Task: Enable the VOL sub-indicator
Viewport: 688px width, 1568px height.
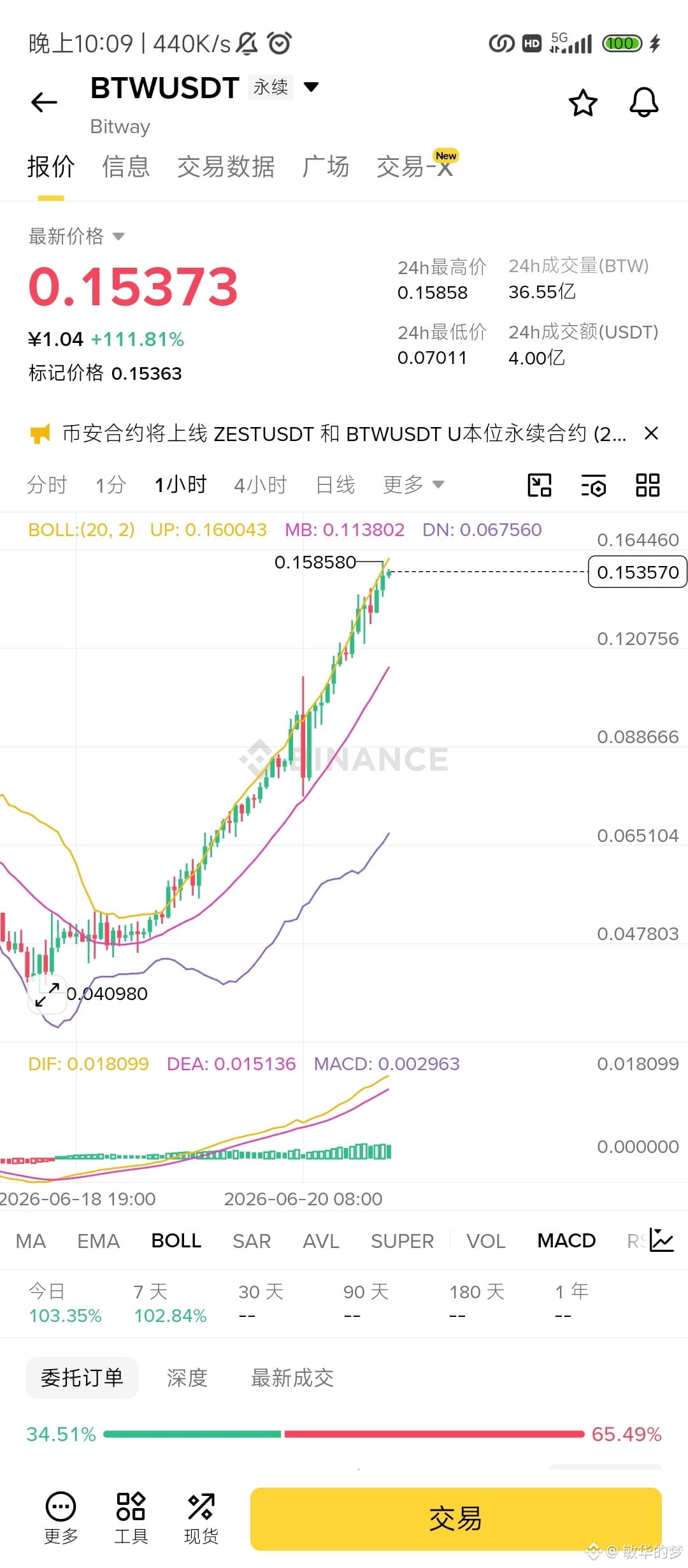Action: (x=486, y=1241)
